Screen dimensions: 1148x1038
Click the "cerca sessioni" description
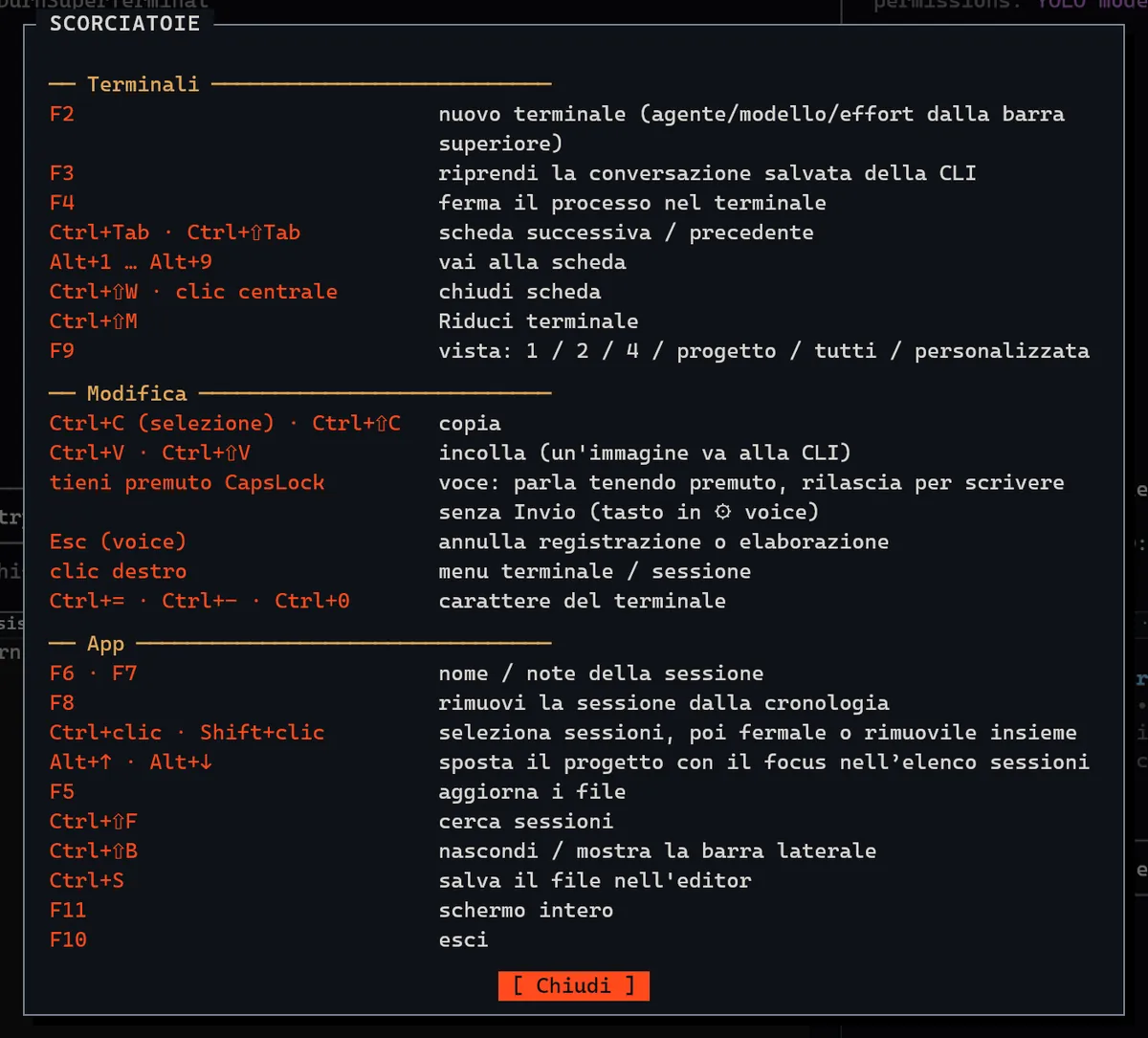coord(526,822)
